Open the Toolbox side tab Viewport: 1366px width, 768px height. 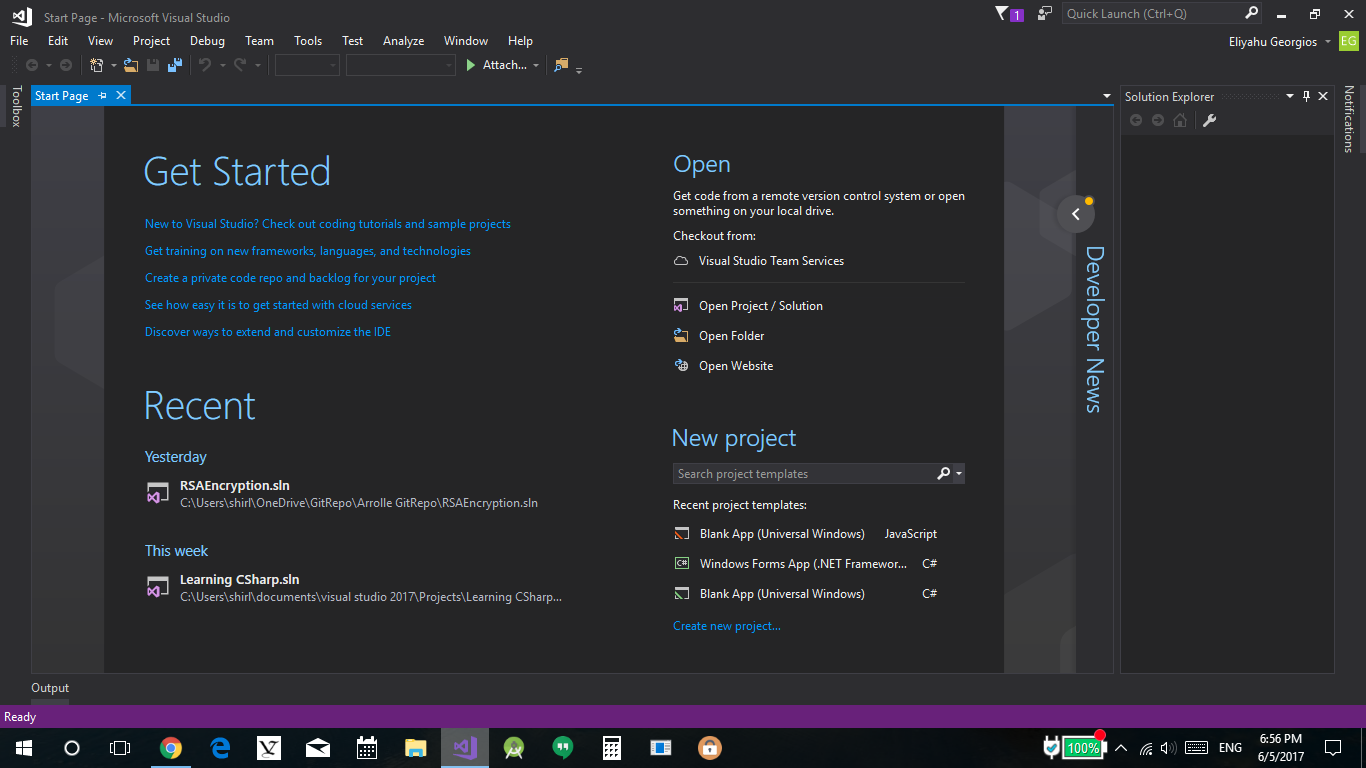pyautogui.click(x=16, y=106)
